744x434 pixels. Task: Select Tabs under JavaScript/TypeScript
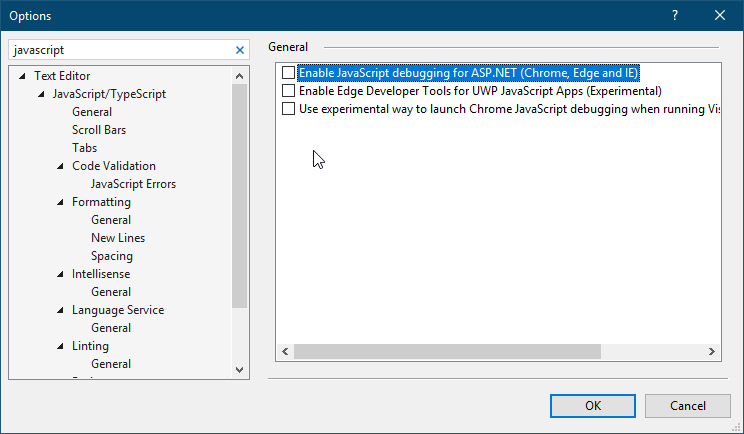pyautogui.click(x=84, y=148)
